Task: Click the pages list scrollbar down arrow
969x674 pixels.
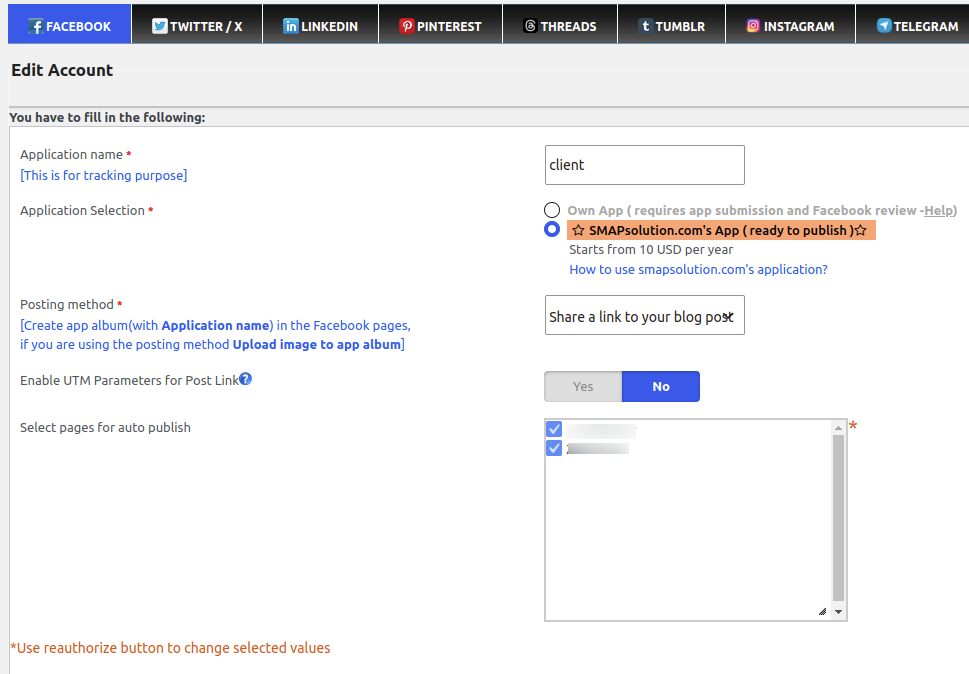Action: point(838,612)
